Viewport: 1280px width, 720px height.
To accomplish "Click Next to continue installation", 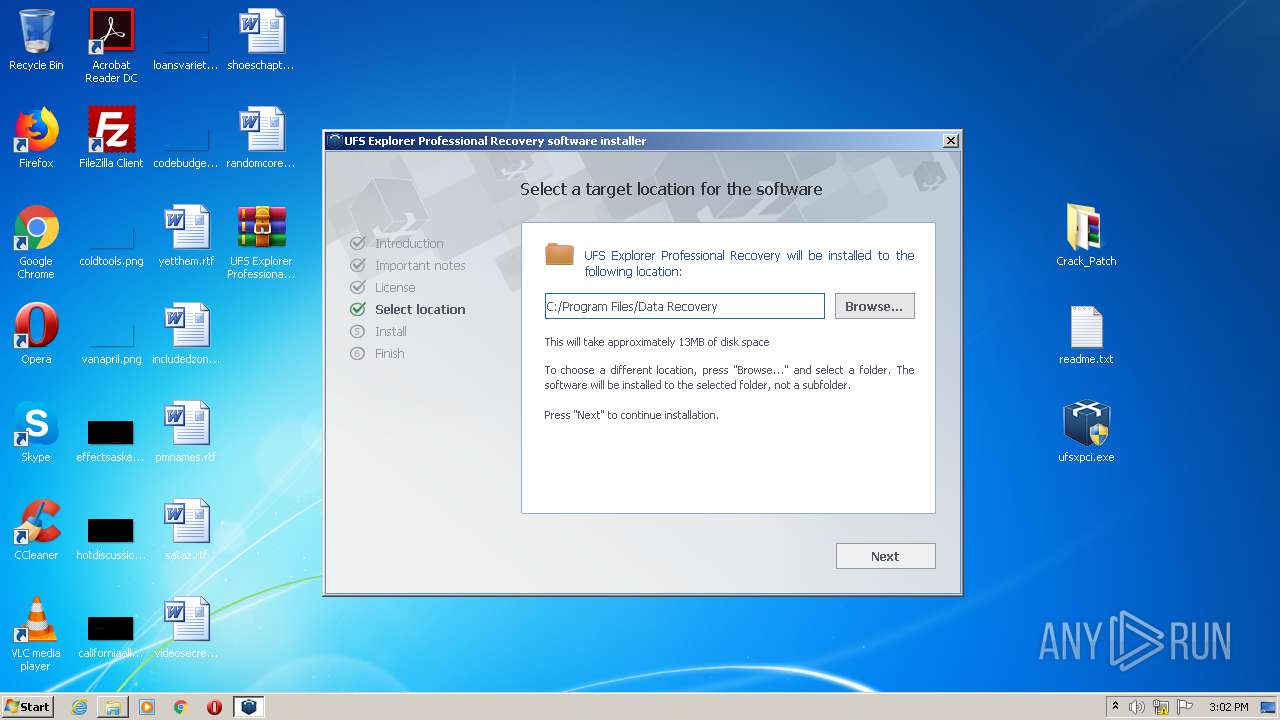I will pos(885,556).
